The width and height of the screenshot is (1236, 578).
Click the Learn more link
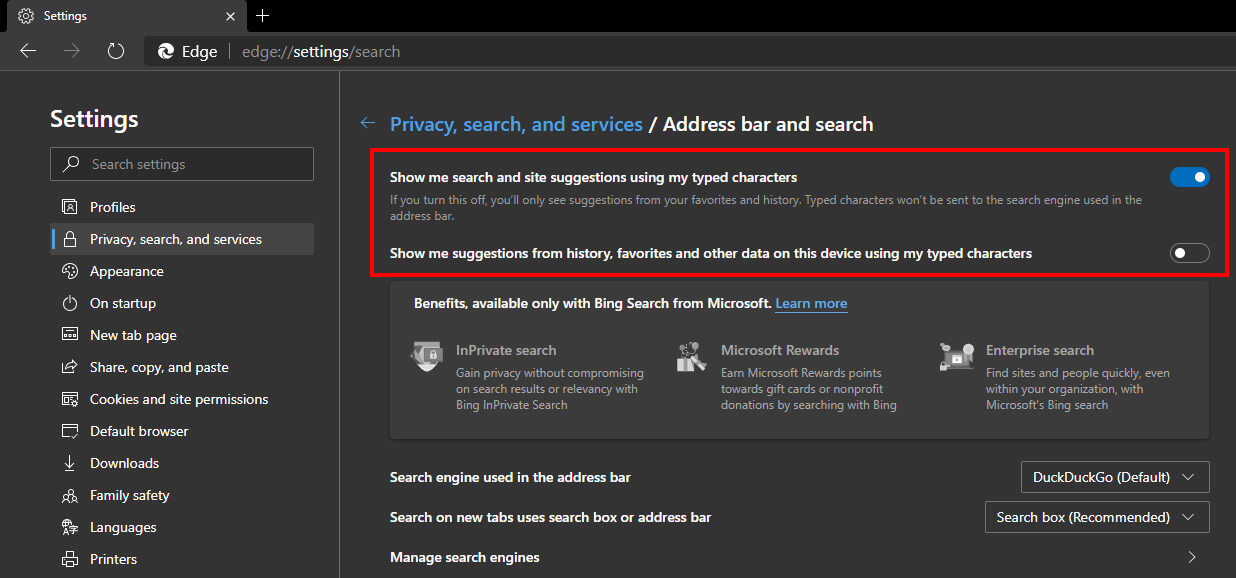(811, 303)
